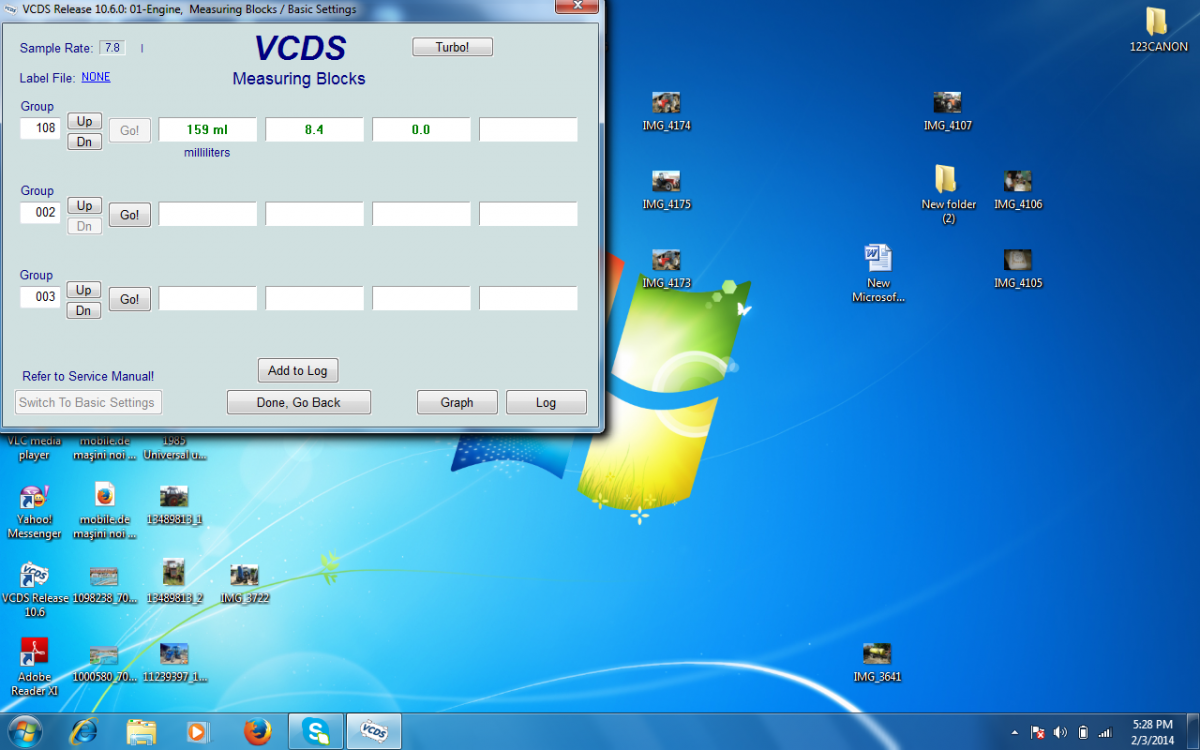
Task: Select the 1098238_70... desktop image
Action: tap(104, 584)
